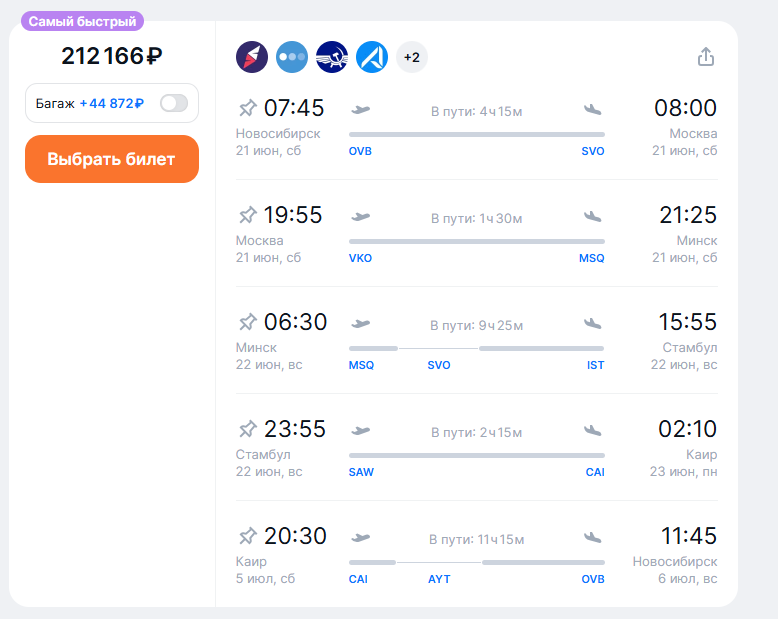This screenshot has width=778, height=619.
Task: Click the Aeroflot airline logo
Action: click(x=332, y=57)
